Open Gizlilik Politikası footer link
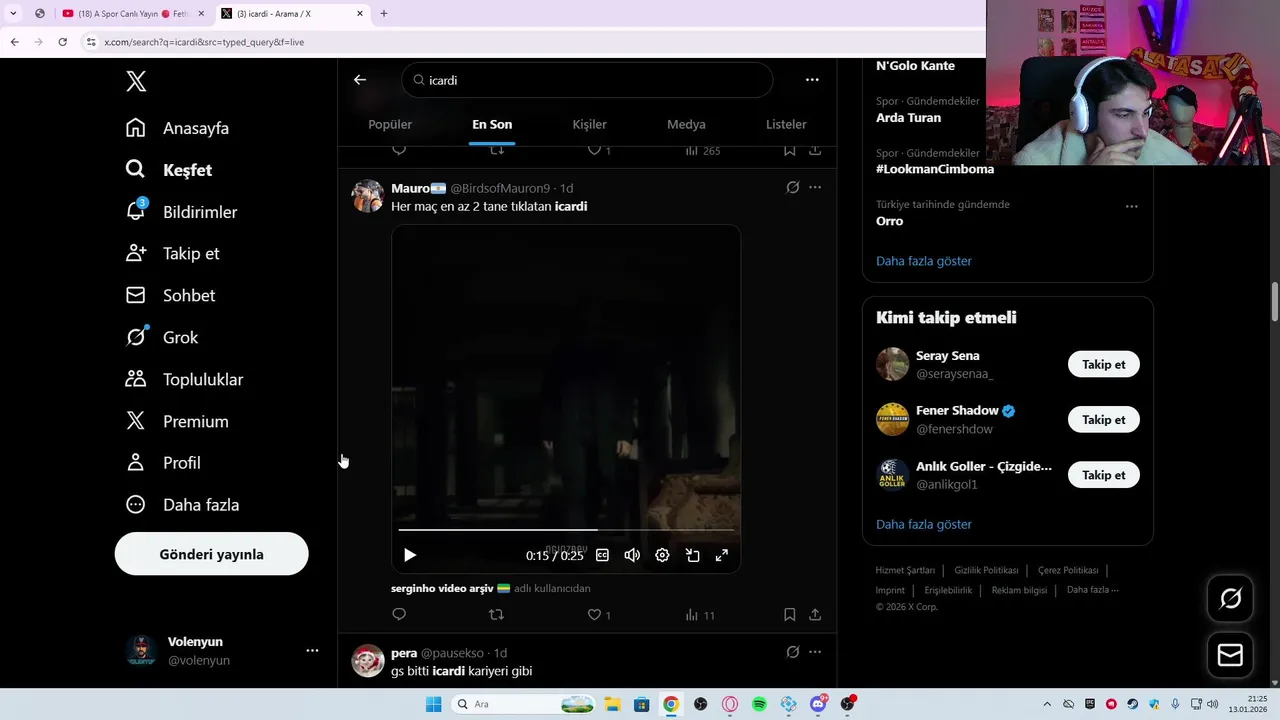The width and height of the screenshot is (1280, 720). (986, 570)
